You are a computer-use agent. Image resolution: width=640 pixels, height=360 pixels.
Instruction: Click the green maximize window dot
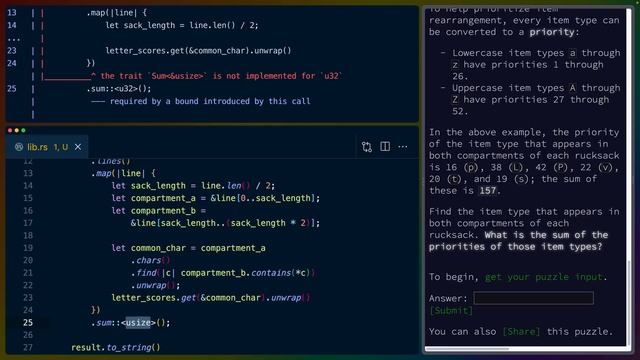[x=23, y=131]
